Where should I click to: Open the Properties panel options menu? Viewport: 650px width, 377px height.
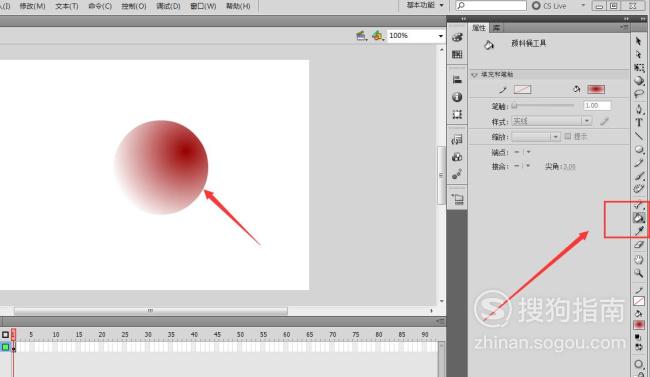[x=623, y=27]
